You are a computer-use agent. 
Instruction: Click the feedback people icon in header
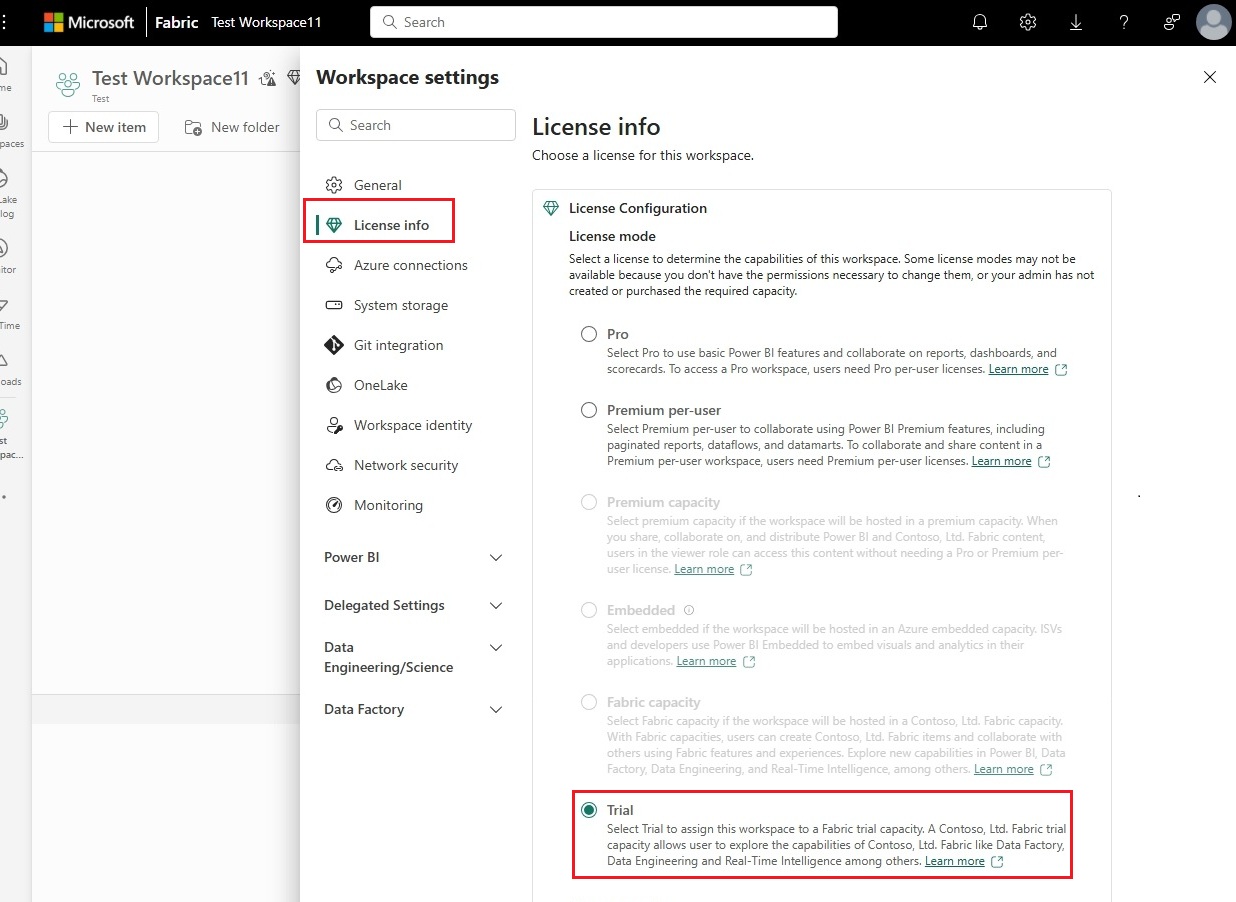point(1172,22)
